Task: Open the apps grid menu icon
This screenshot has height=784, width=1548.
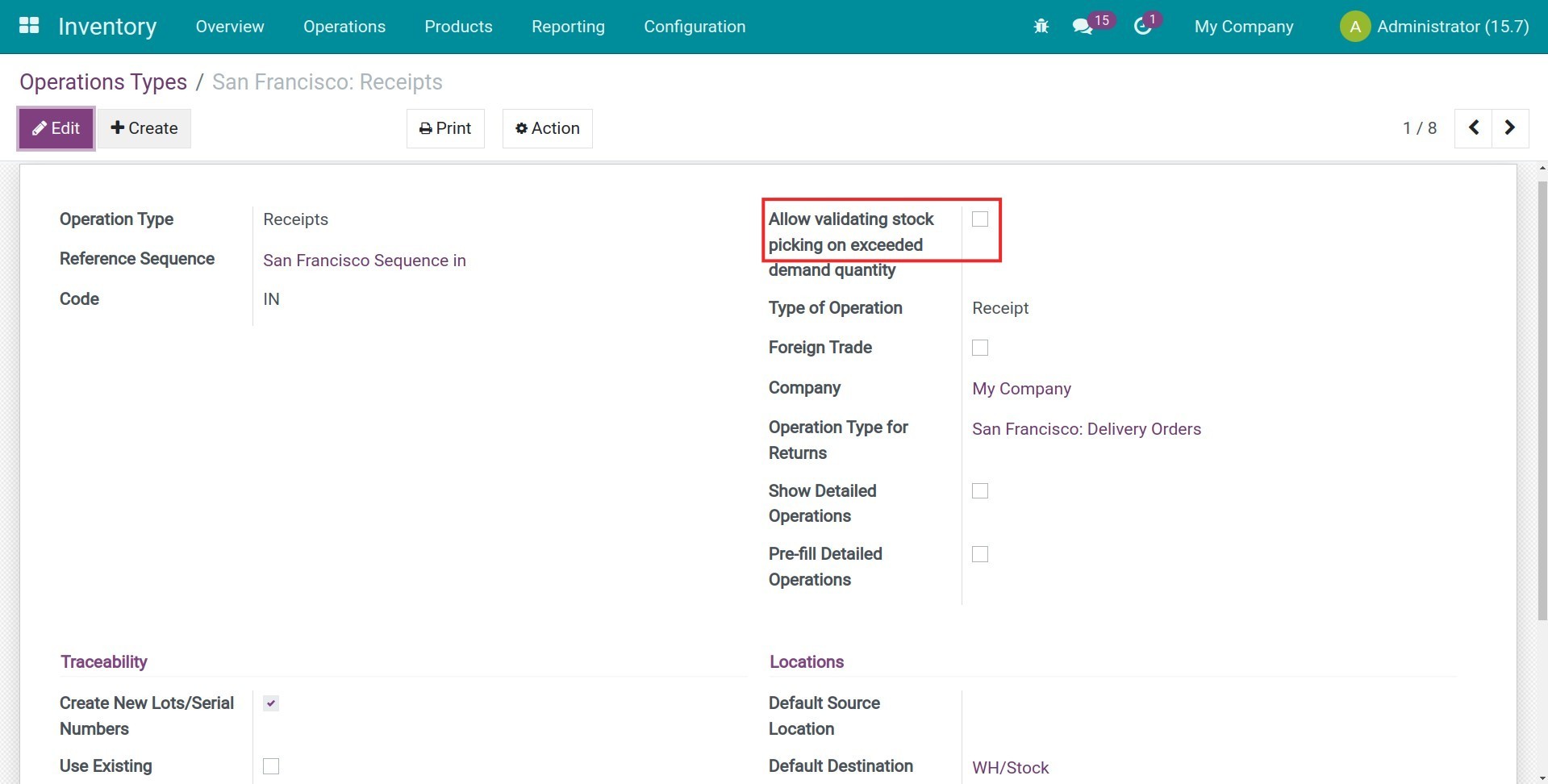Action: [x=29, y=26]
